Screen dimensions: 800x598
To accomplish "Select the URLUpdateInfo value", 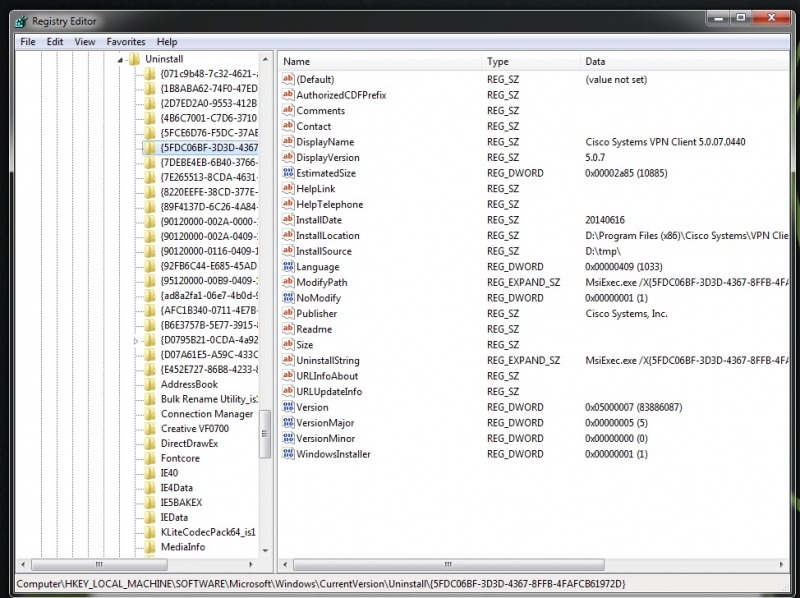I will click(329, 391).
